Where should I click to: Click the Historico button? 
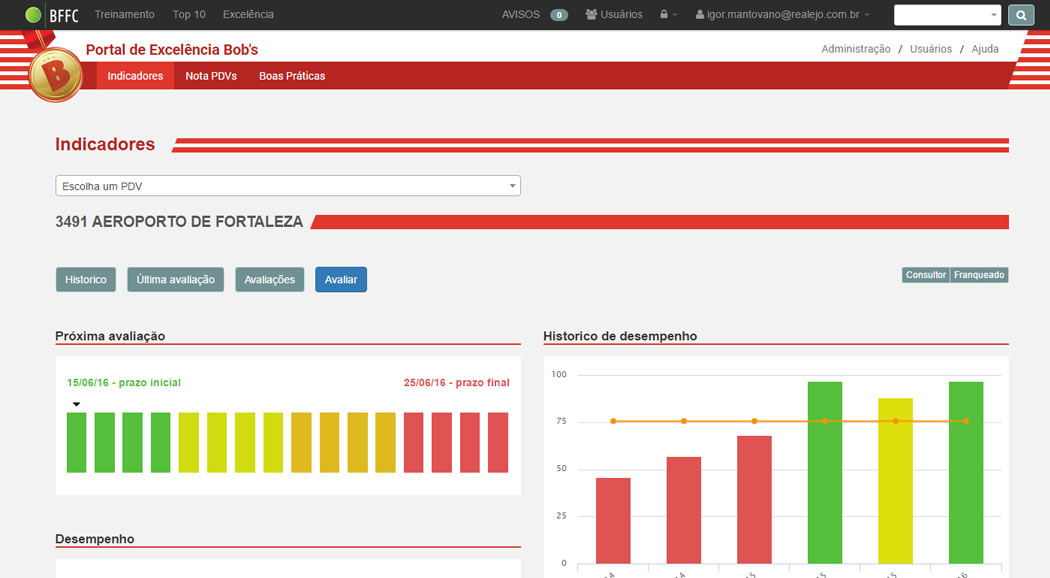pyautogui.click(x=86, y=279)
